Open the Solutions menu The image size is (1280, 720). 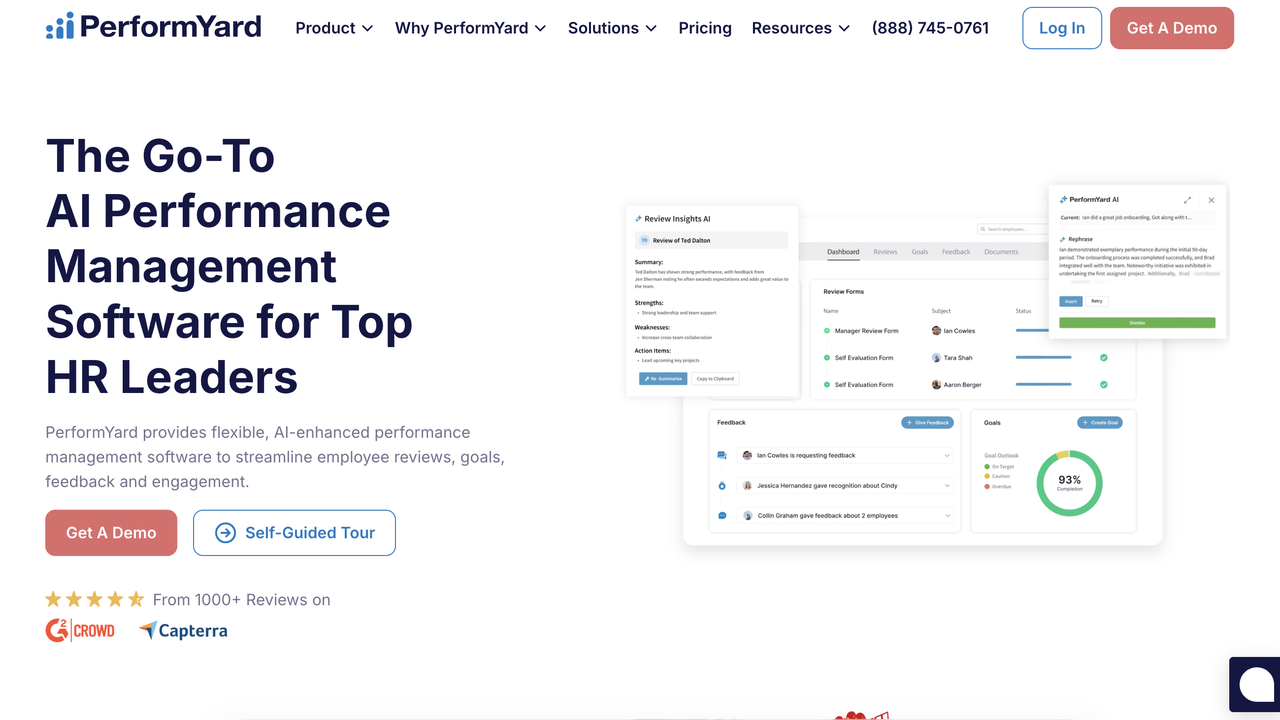pos(612,28)
